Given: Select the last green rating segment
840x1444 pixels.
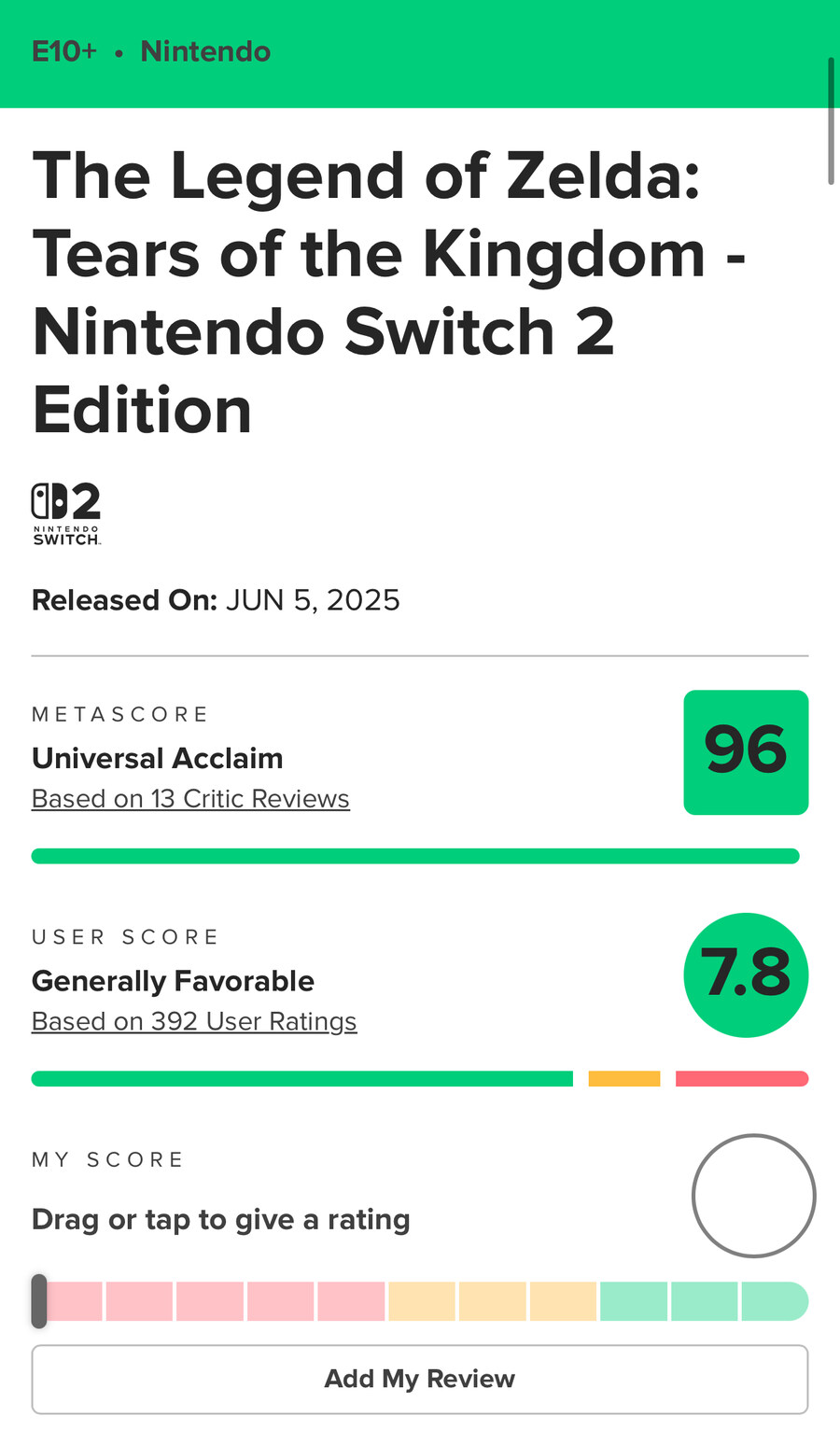Looking at the screenshot, I should point(775,1301).
